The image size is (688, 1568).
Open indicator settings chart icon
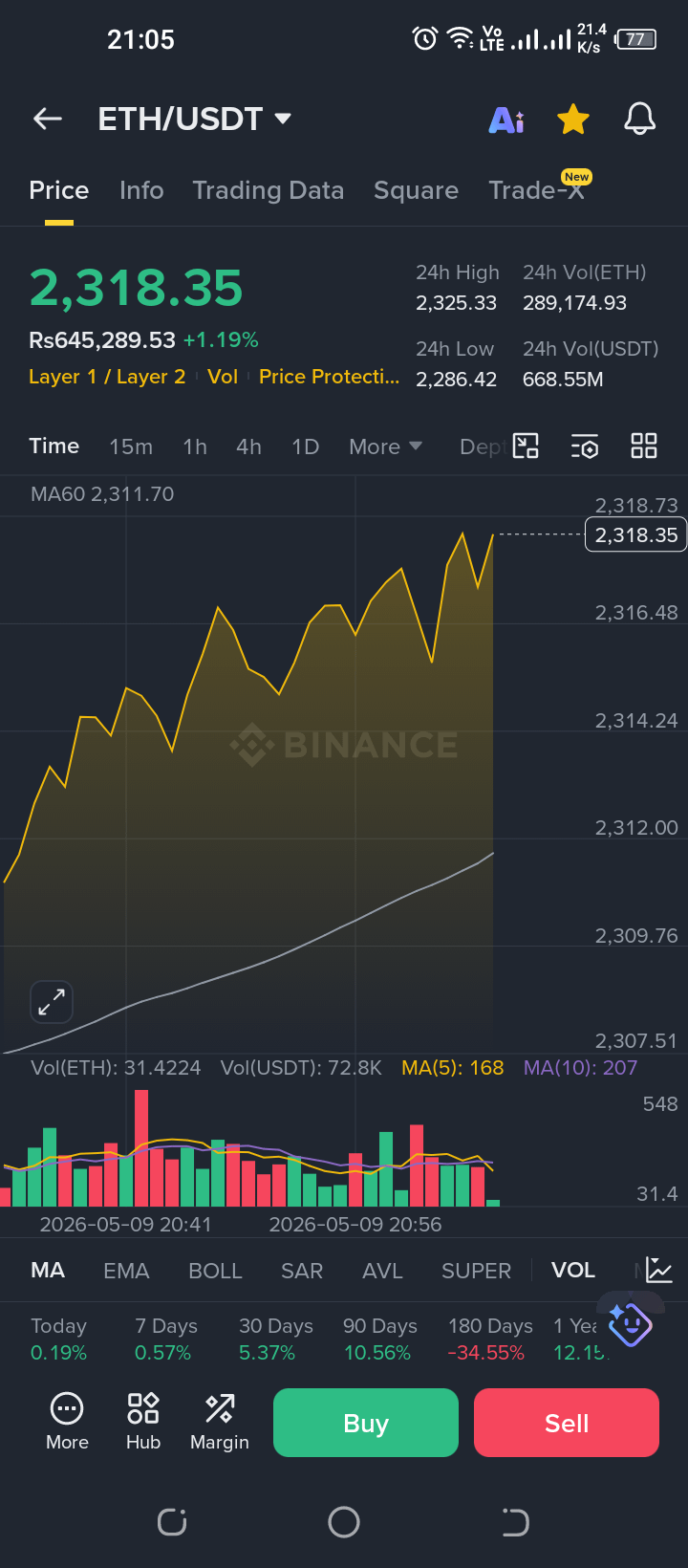pos(659,1270)
